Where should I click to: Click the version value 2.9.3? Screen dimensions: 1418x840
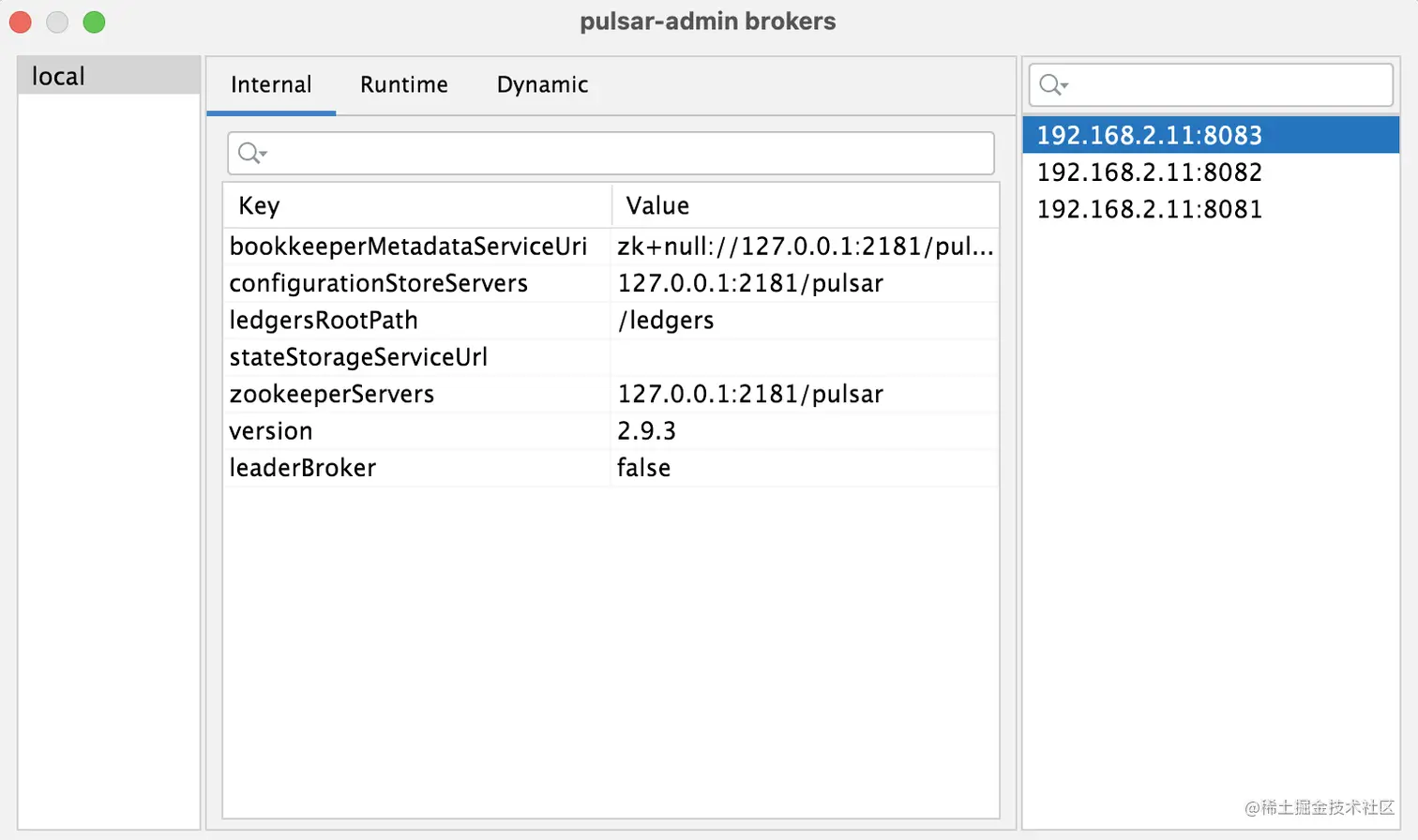806,431
